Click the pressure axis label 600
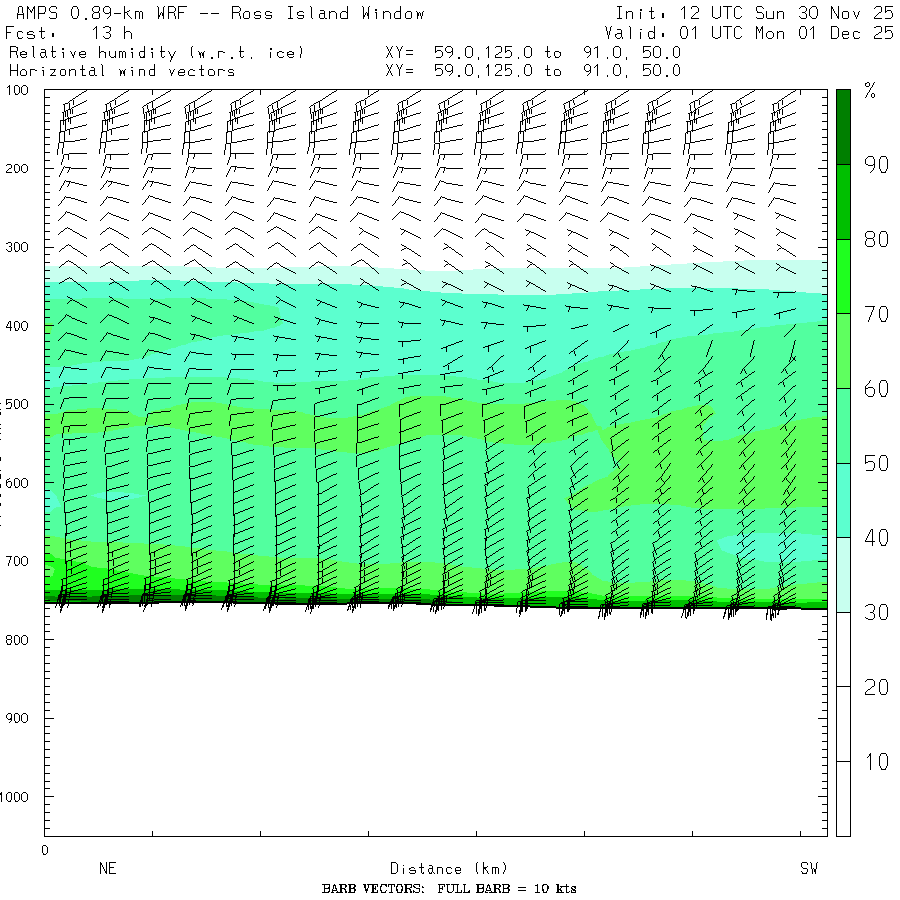The width and height of the screenshot is (900, 900). point(17,483)
